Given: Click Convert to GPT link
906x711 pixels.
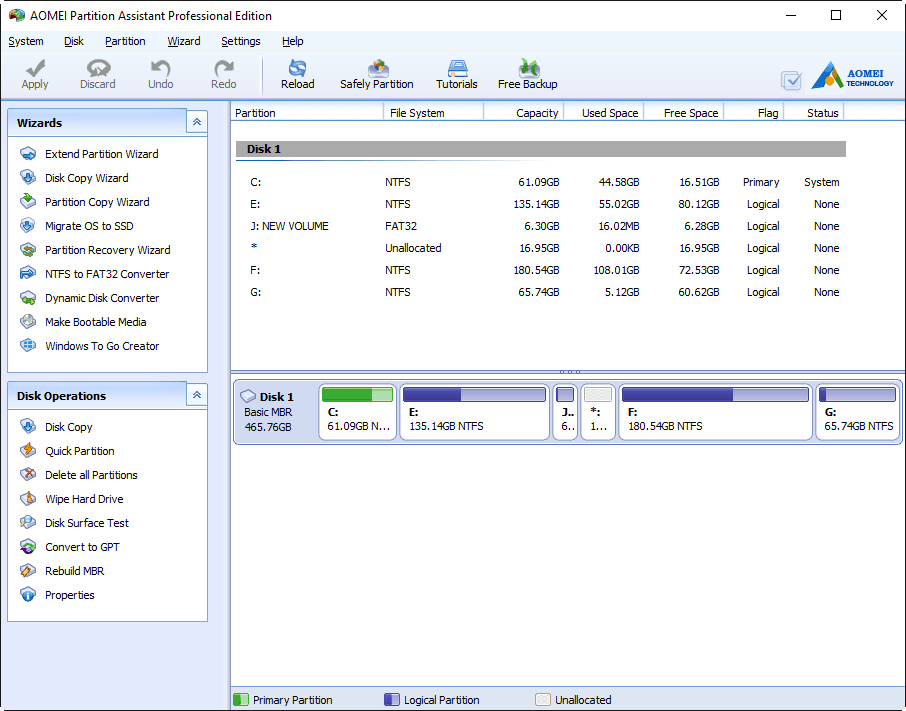Looking at the screenshot, I should [x=82, y=547].
